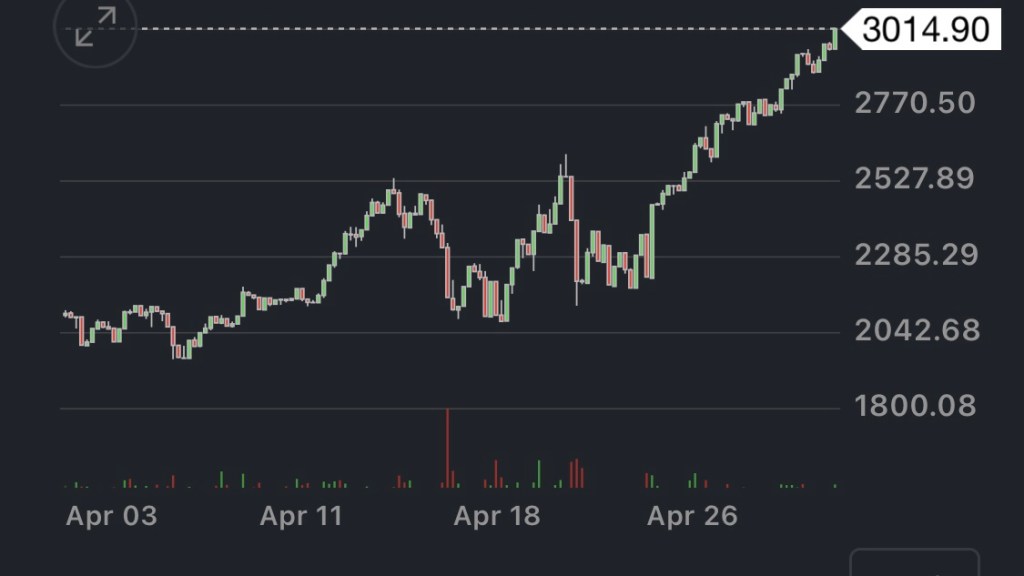The width and height of the screenshot is (1024, 576).
Task: Tap the tallest green volume bar after Apr 18
Action: click(x=539, y=474)
